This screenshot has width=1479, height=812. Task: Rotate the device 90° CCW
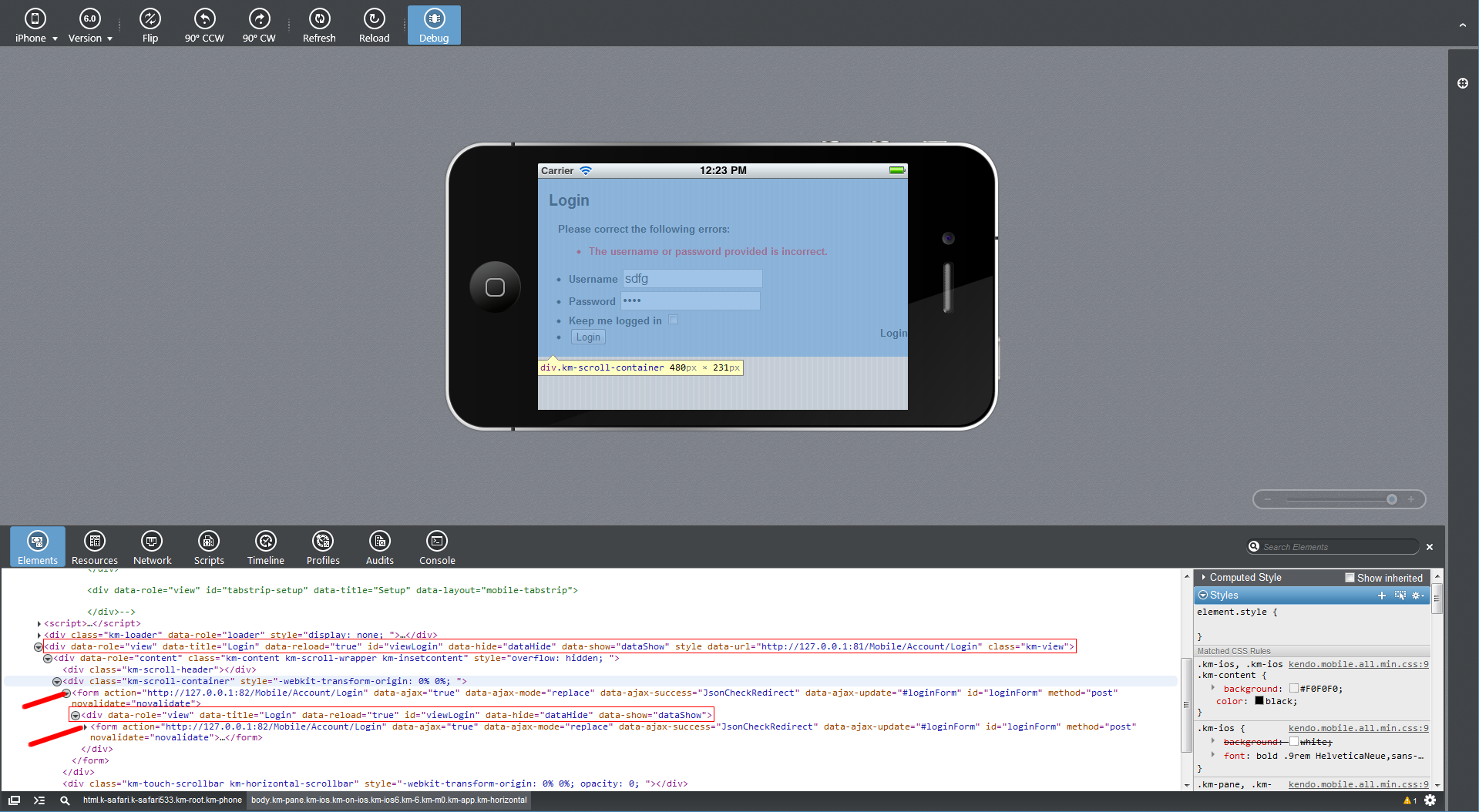point(204,25)
